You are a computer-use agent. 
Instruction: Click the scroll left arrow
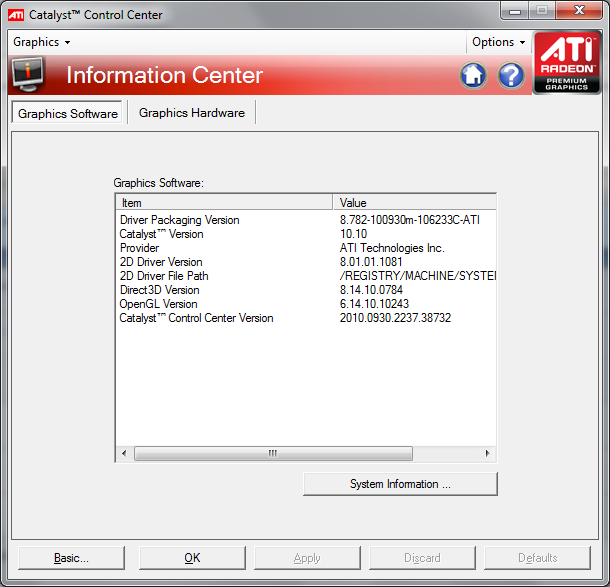point(124,453)
